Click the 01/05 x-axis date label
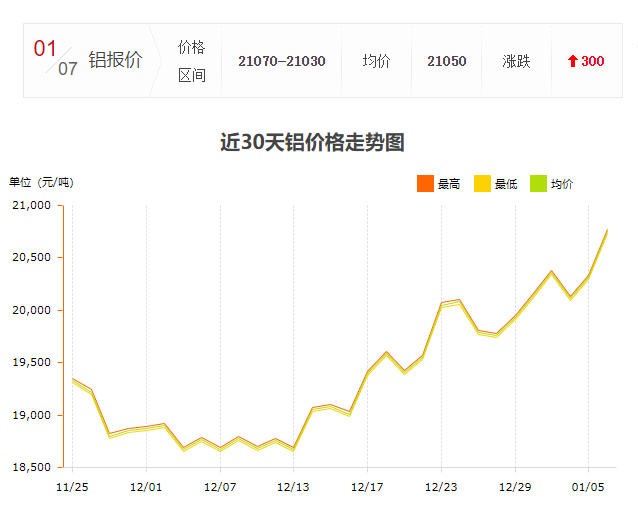The width and height of the screenshot is (638, 508). click(588, 487)
